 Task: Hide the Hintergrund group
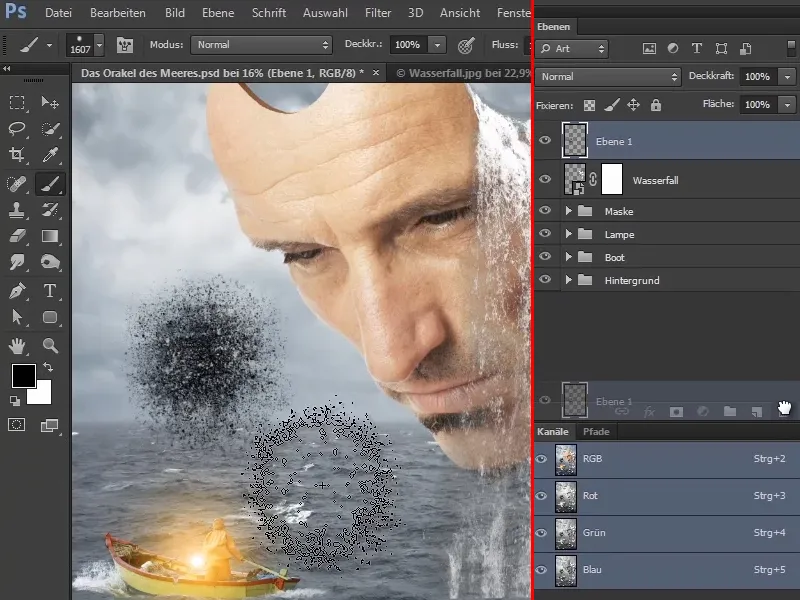[x=545, y=280]
